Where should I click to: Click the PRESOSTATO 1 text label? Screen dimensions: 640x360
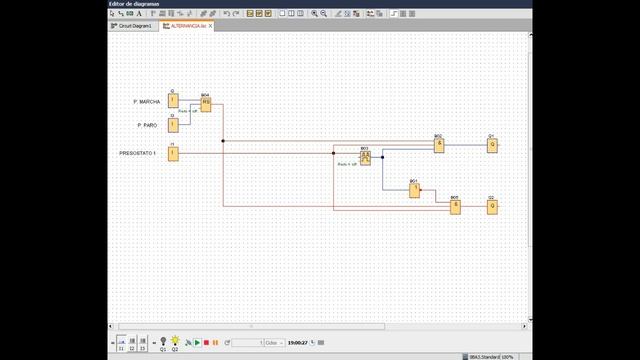(x=137, y=153)
